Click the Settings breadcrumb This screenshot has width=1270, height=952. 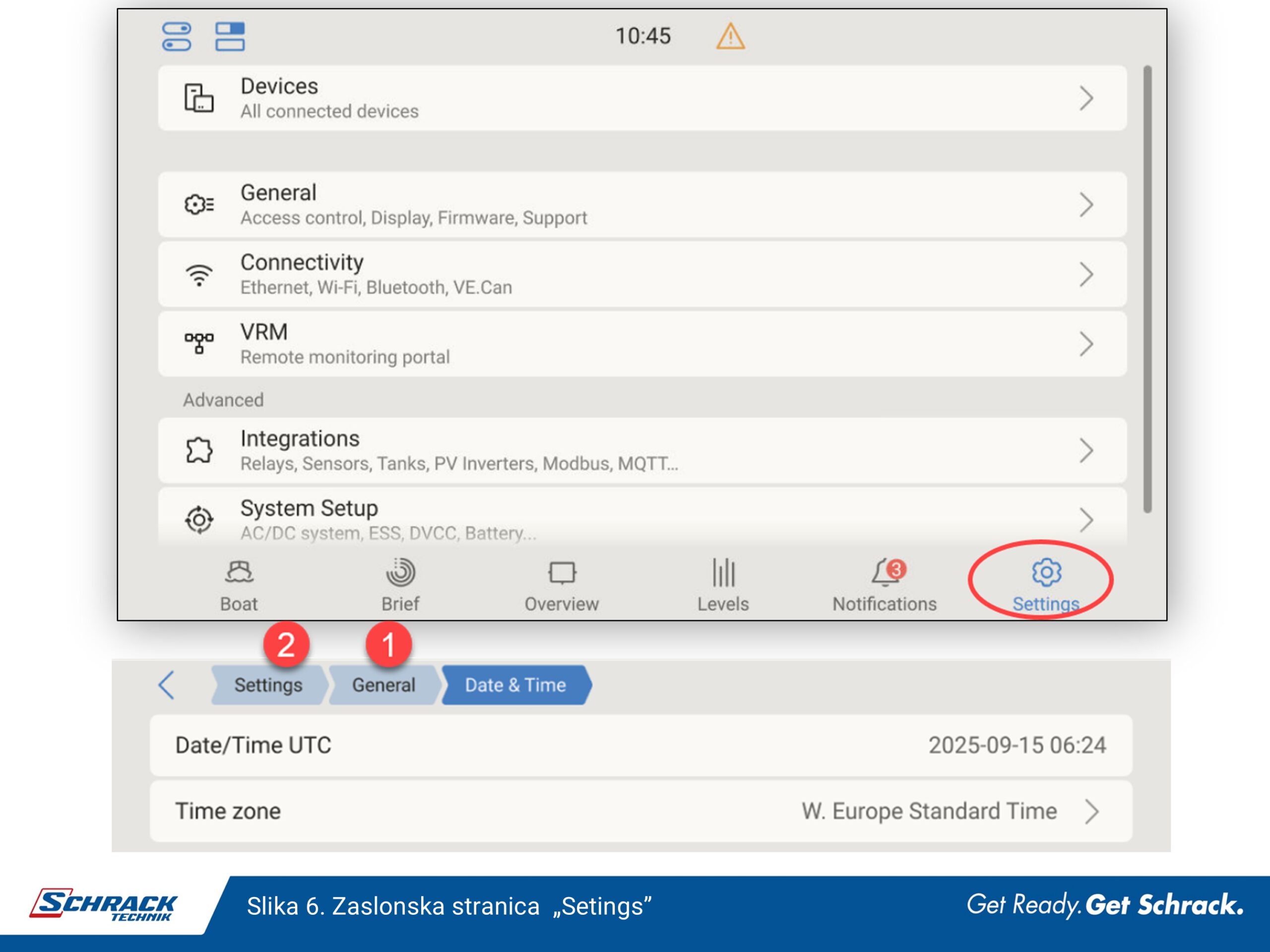pyautogui.click(x=268, y=685)
